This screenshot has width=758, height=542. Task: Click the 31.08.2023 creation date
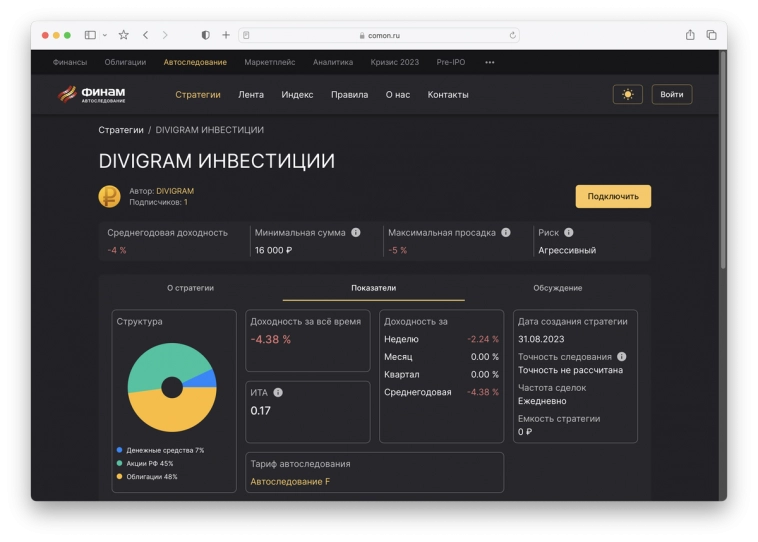[541, 339]
